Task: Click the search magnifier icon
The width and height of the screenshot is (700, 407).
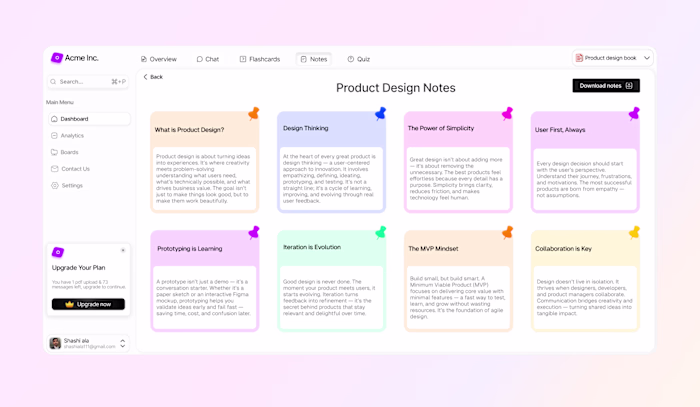Action: tap(53, 82)
